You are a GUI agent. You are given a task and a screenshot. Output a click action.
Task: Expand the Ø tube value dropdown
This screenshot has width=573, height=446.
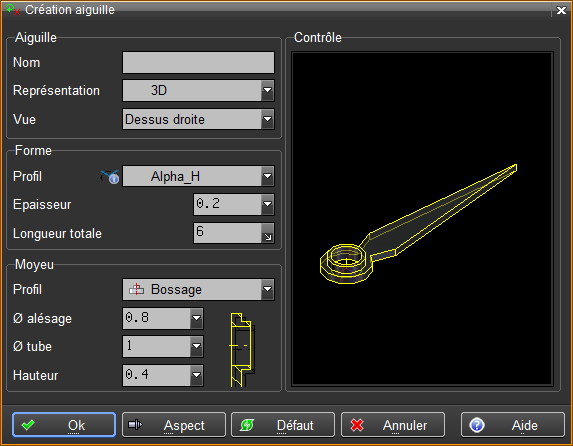pyautogui.click(x=197, y=346)
